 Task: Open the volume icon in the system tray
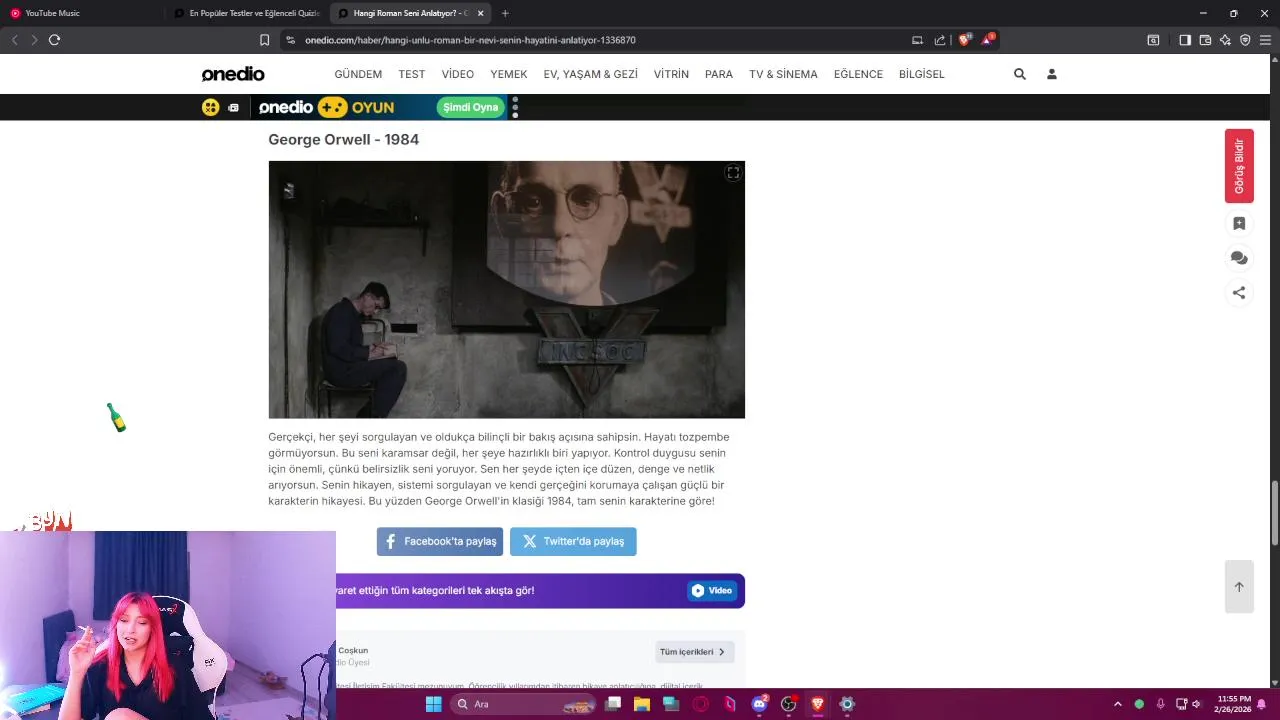tap(1196, 704)
